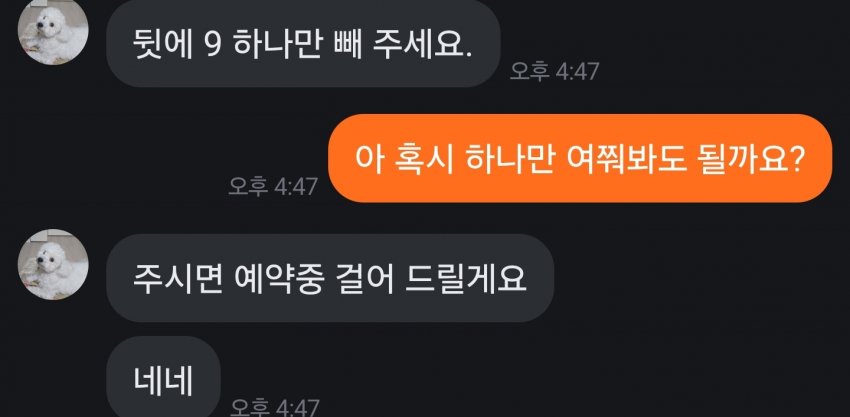
Task: Click the 오후 4:47 timestamp after the first message
Action: coord(554,72)
